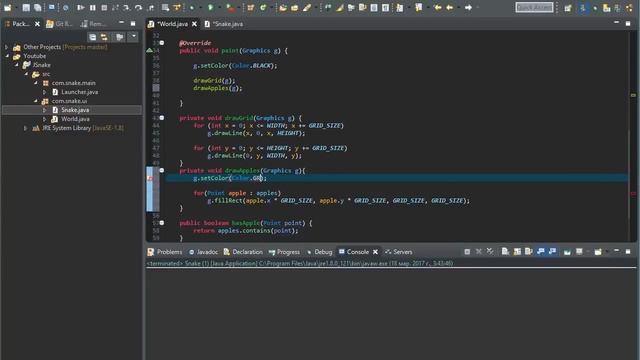Click the Suspend (pause) debug icon
This screenshot has height=360, width=640.
93,7
